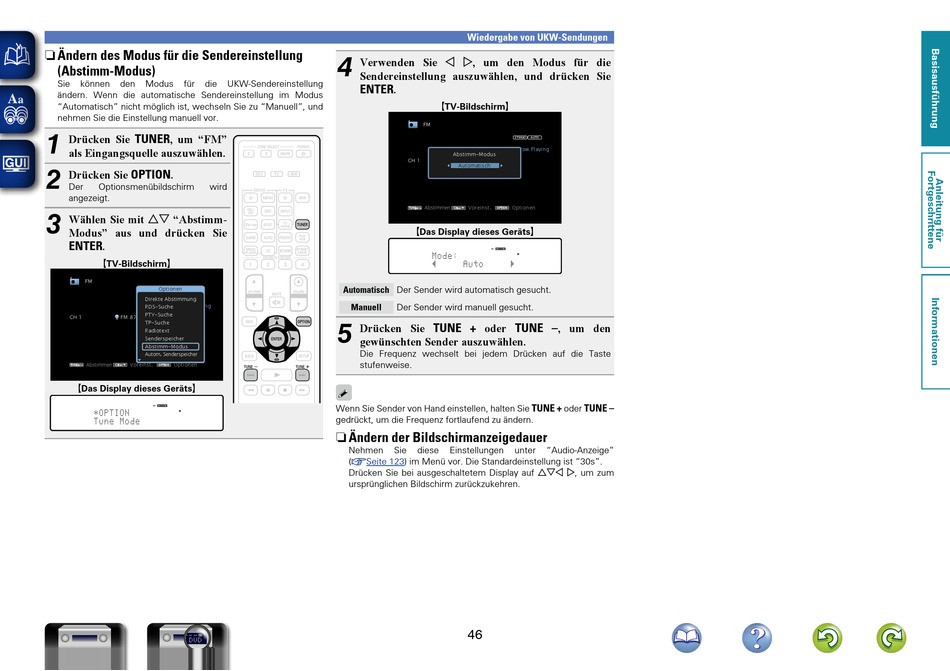Click the TUNER button on remote illustration

coord(302,224)
